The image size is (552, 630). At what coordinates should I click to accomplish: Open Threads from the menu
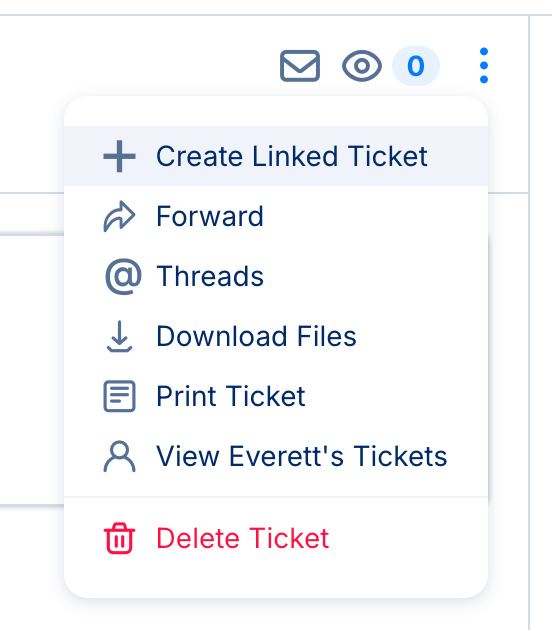[x=276, y=276]
